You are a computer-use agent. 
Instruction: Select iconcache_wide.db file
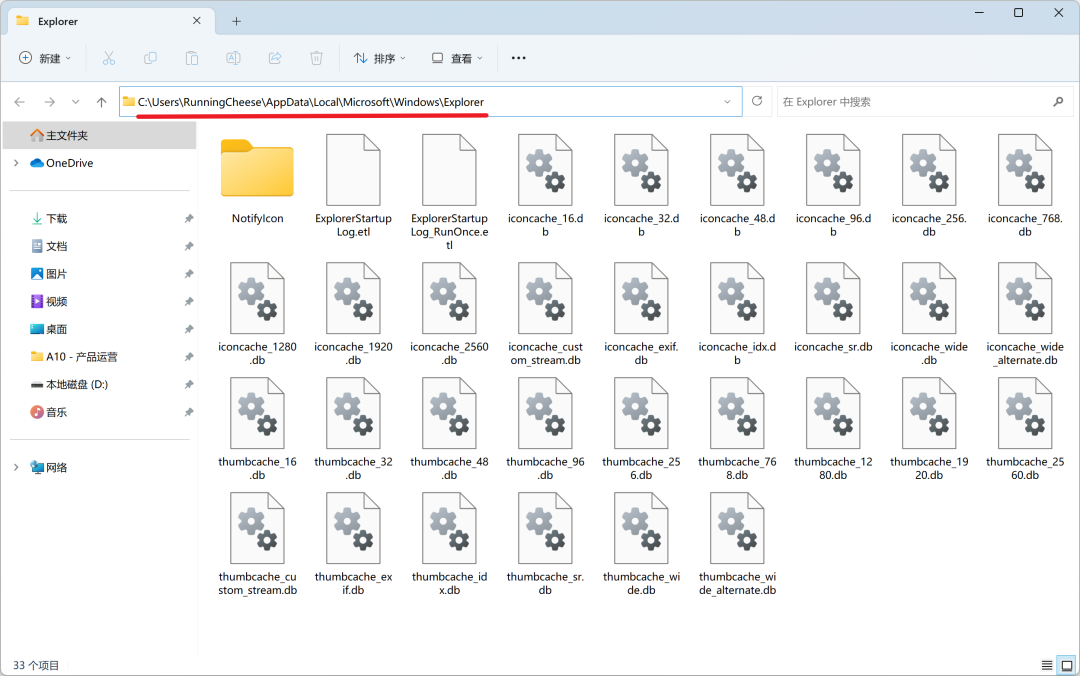[929, 314]
